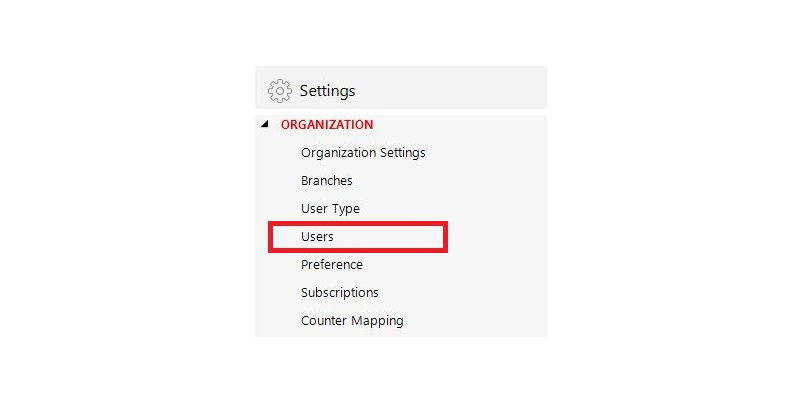Click the black disclosure arrow beside ORGANIZATION
Screen dimensions: 800x400
(x=264, y=124)
